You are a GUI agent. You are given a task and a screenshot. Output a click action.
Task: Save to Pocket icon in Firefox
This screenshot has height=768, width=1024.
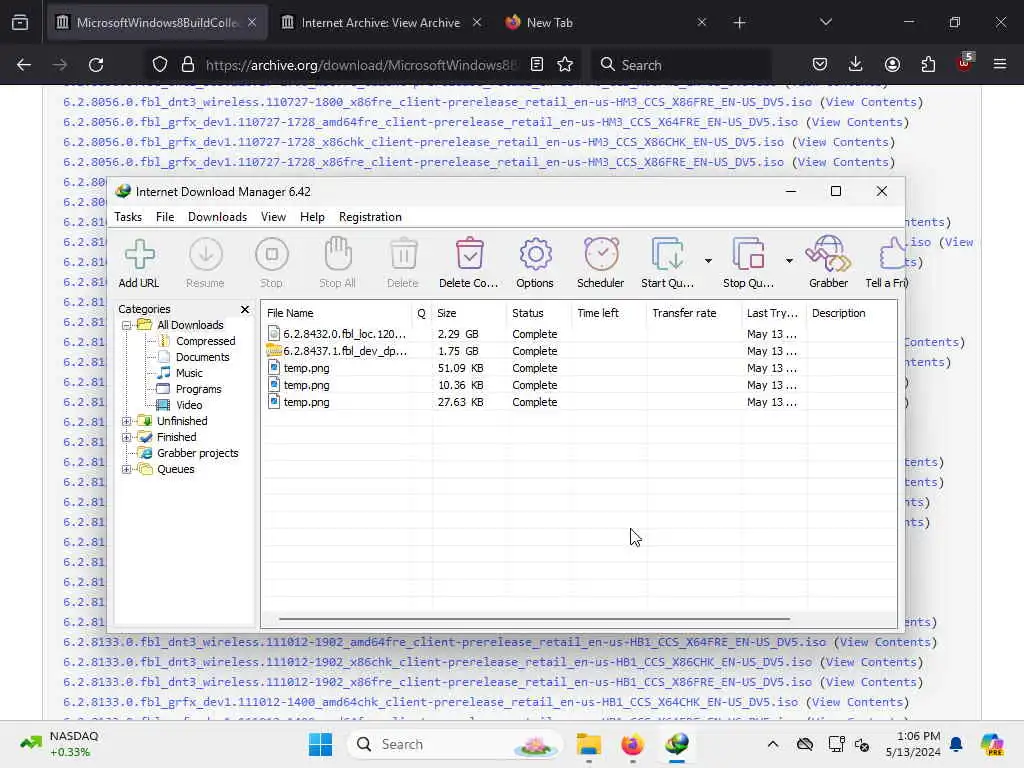click(820, 64)
